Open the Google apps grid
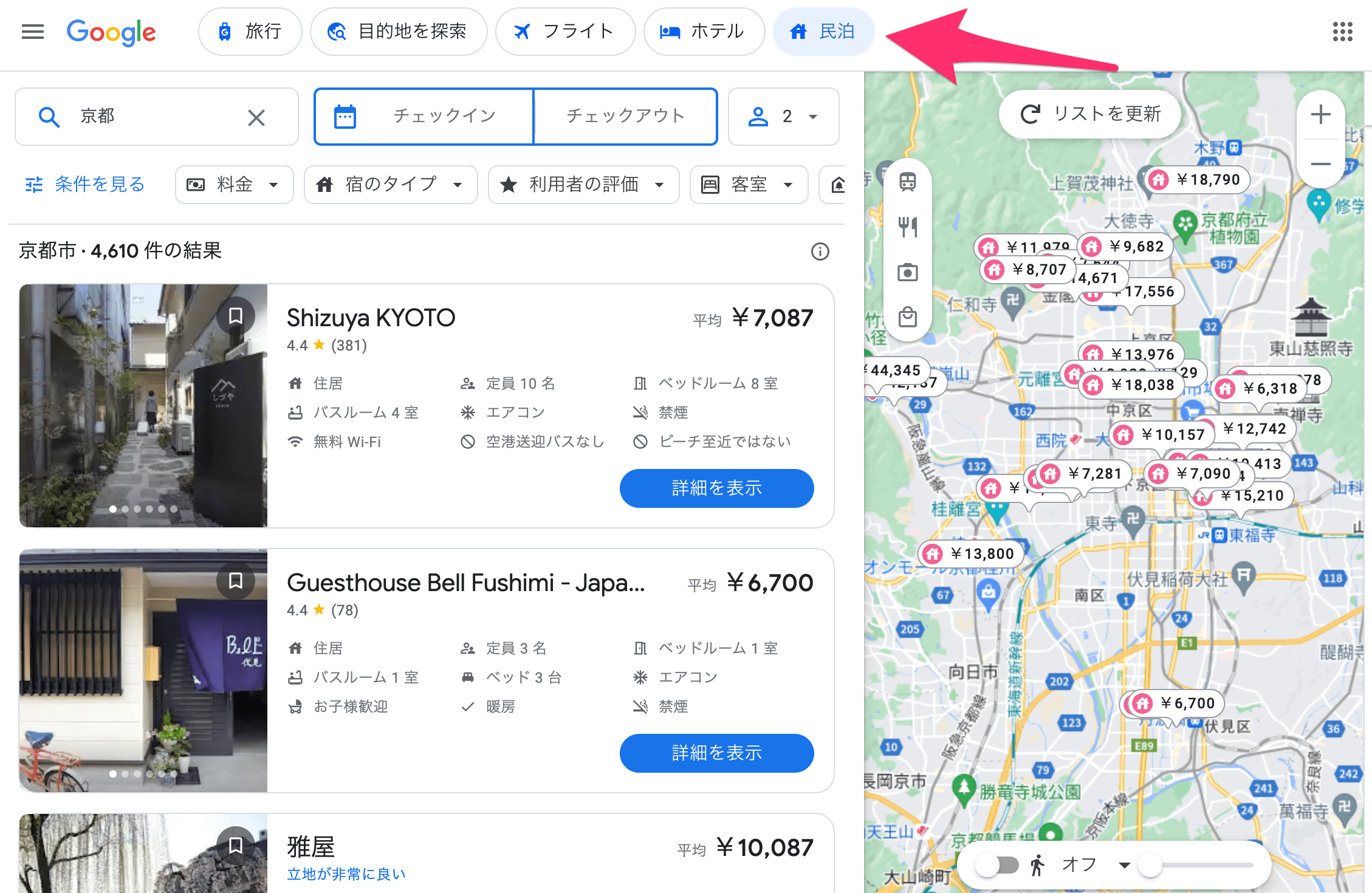Viewport: 1372px width, 893px height. click(1342, 32)
